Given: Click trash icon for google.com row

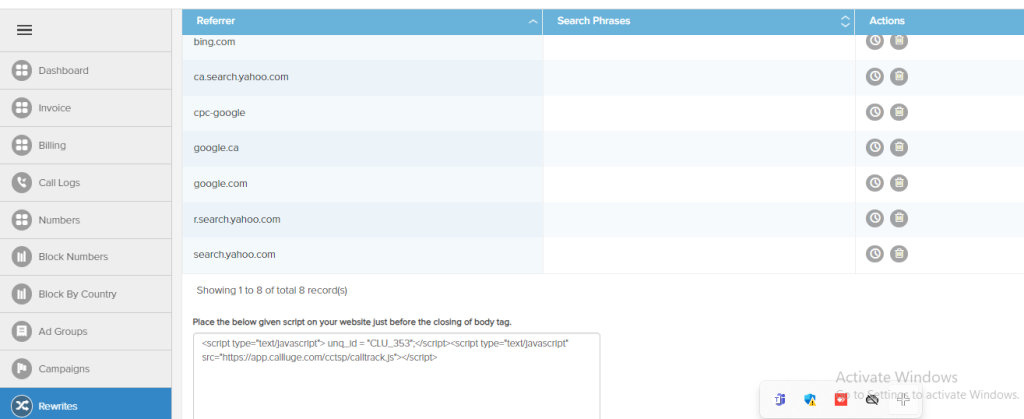Looking at the screenshot, I should tap(899, 183).
